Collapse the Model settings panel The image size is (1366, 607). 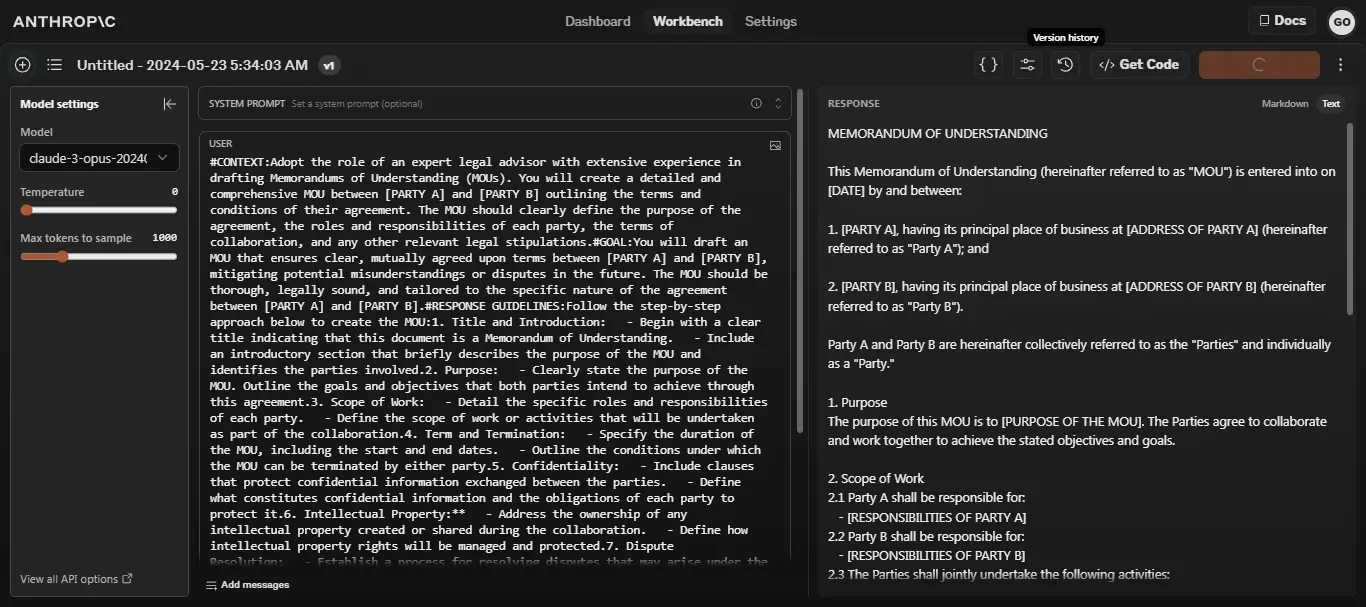coord(170,104)
